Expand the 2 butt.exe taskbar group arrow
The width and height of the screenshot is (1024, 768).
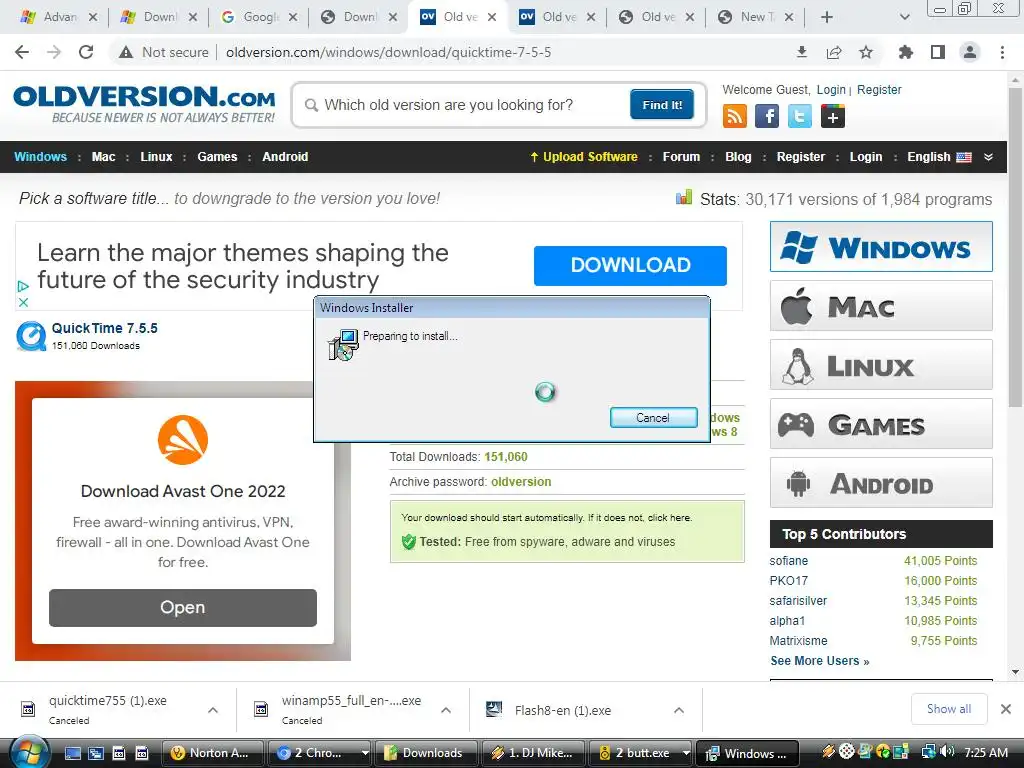tap(685, 753)
